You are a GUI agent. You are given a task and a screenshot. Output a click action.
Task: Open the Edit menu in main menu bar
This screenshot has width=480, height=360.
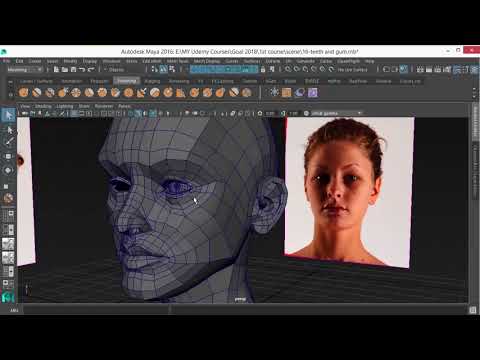(20, 61)
